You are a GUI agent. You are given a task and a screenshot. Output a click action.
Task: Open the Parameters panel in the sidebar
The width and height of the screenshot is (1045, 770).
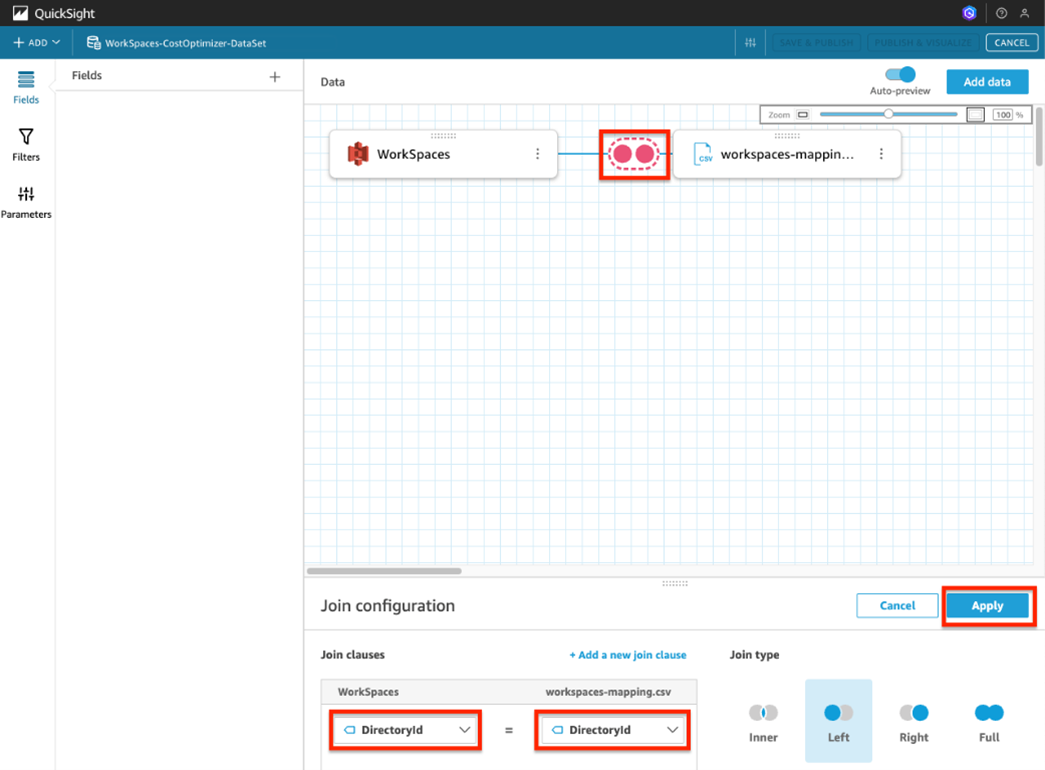[26, 199]
